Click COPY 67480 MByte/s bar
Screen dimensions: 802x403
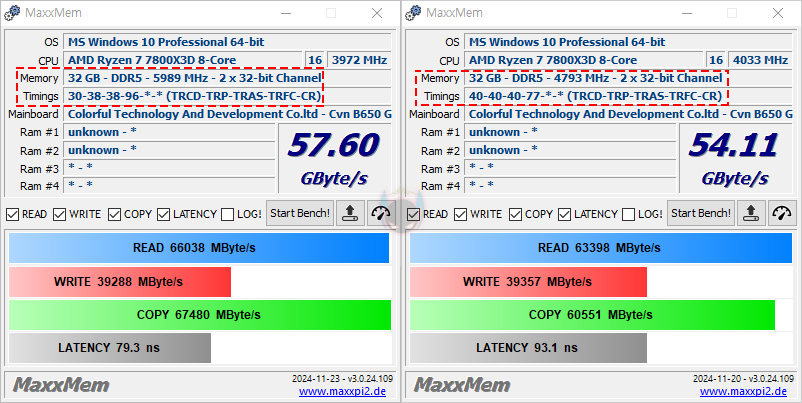(200, 315)
